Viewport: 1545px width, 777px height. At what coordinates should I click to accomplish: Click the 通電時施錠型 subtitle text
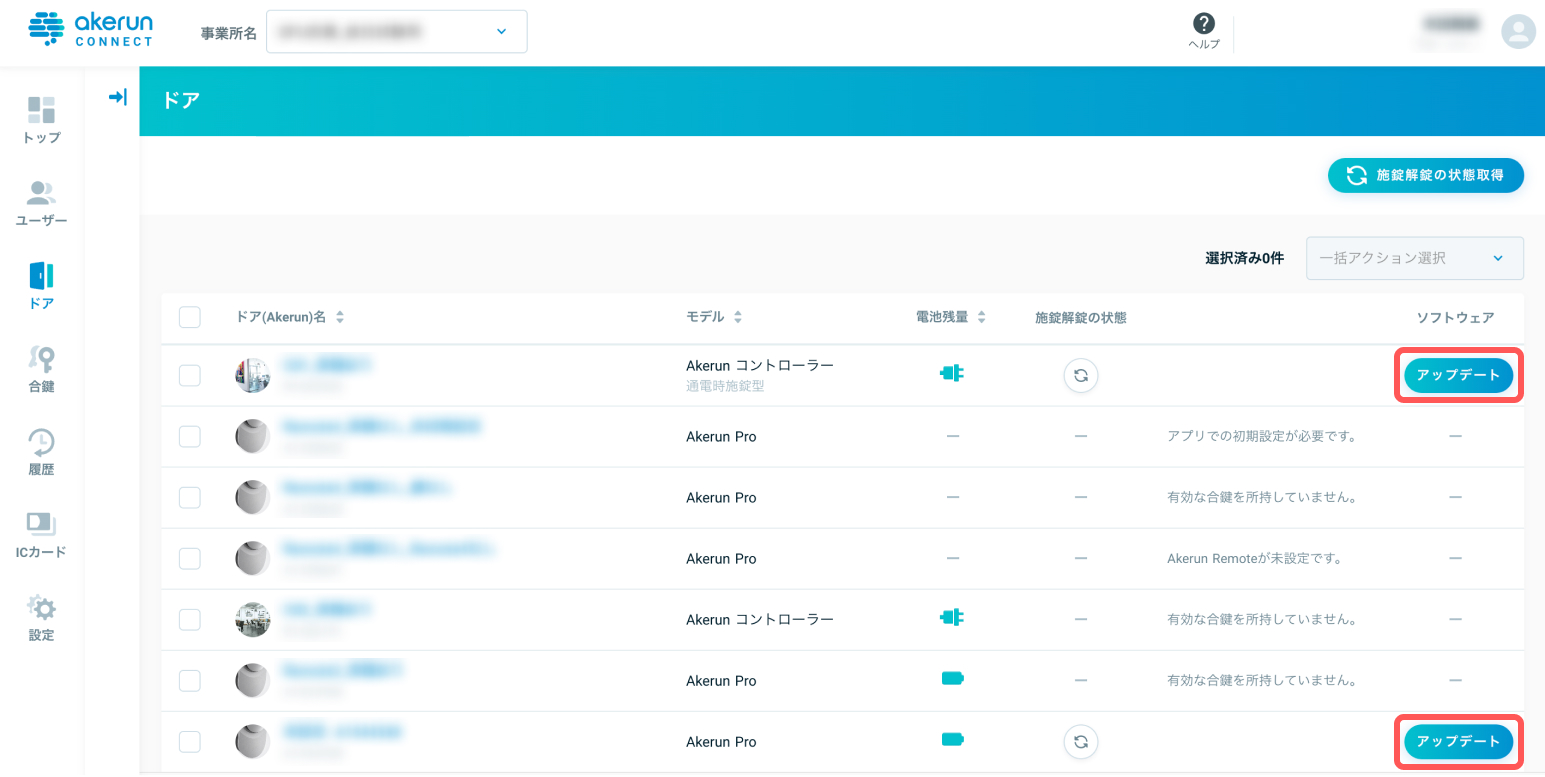pos(725,385)
